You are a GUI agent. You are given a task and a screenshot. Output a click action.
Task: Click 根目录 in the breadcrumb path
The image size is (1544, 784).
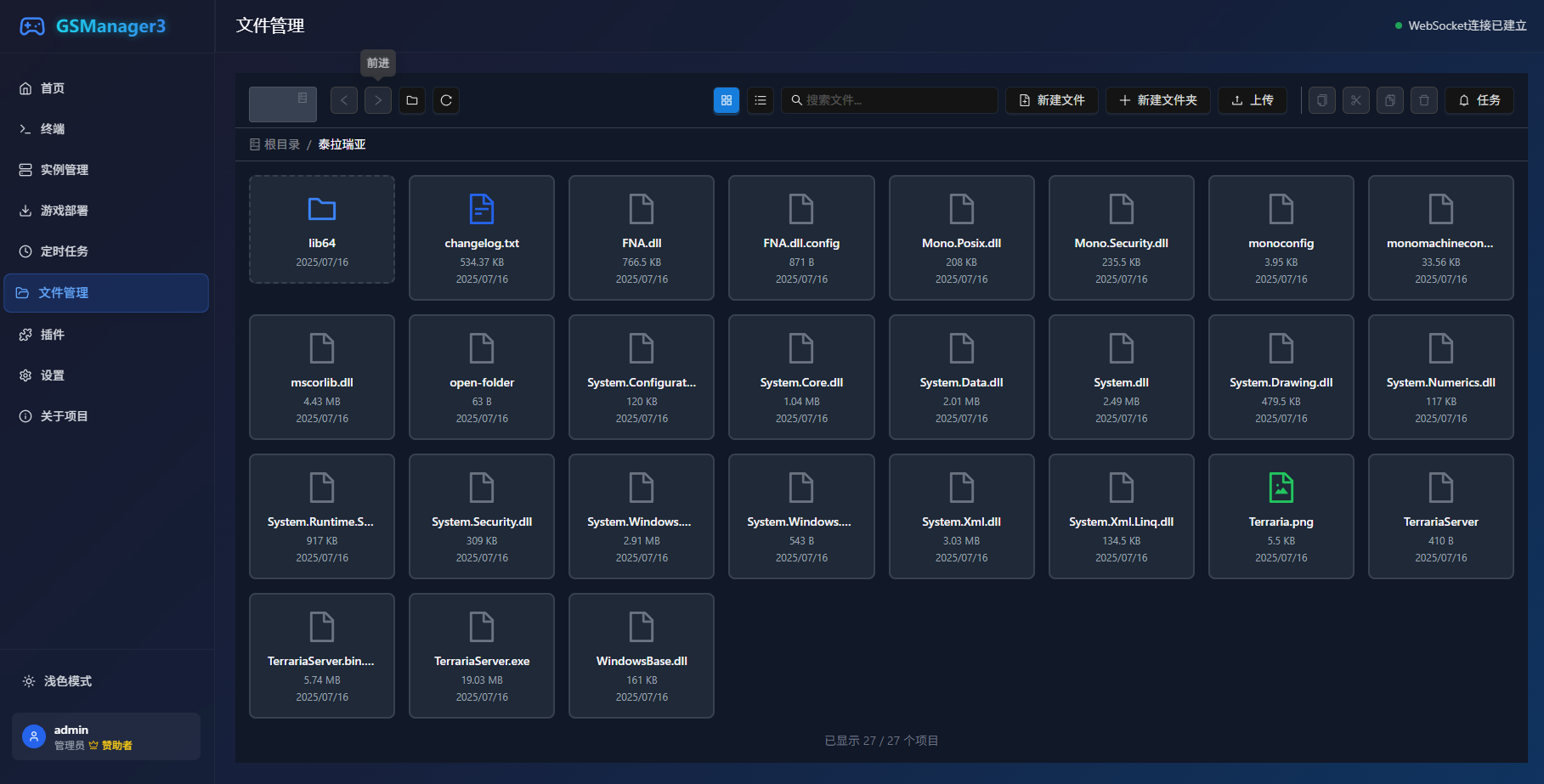pos(281,144)
